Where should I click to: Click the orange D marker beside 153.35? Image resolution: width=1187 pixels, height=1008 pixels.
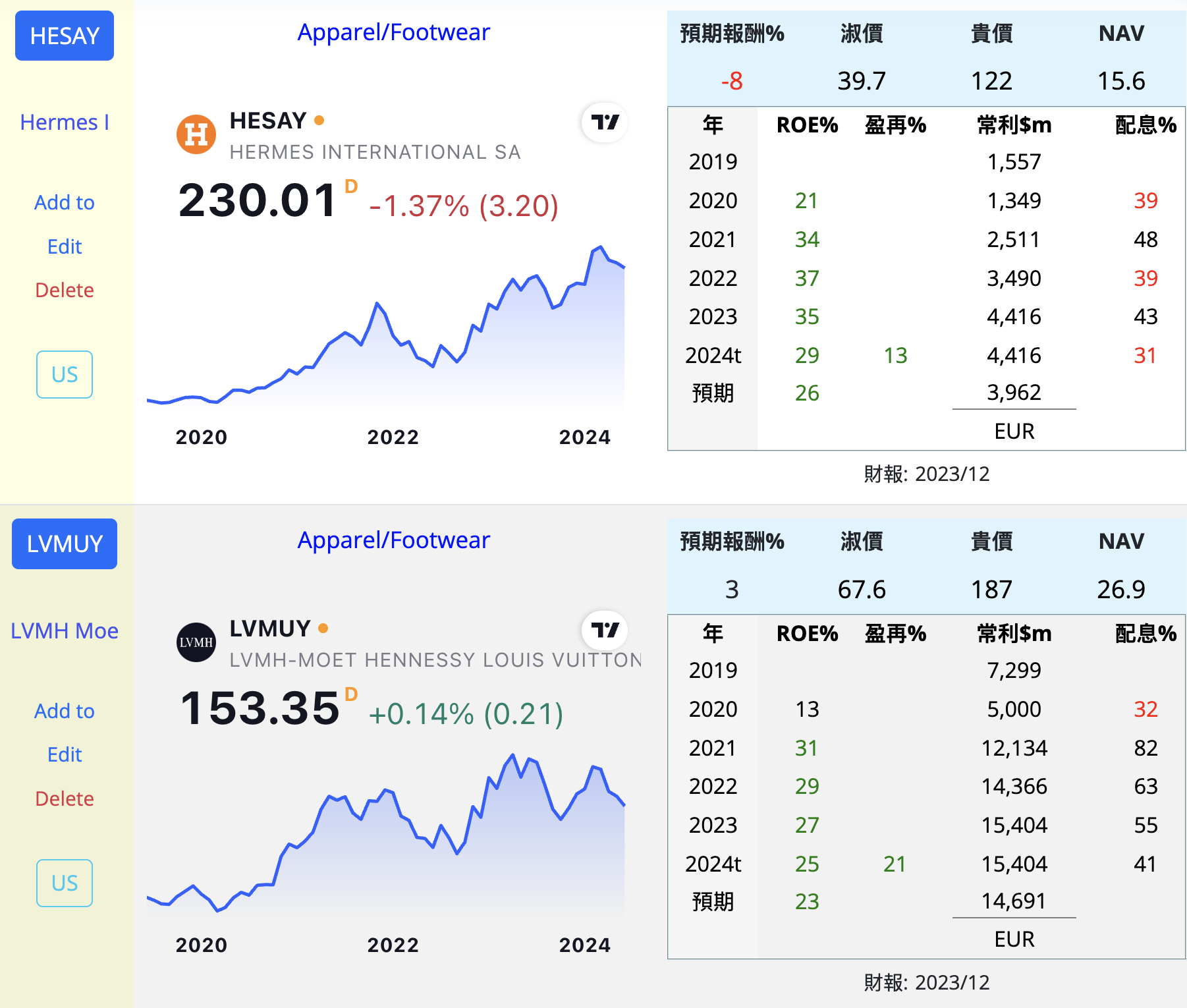(x=351, y=694)
